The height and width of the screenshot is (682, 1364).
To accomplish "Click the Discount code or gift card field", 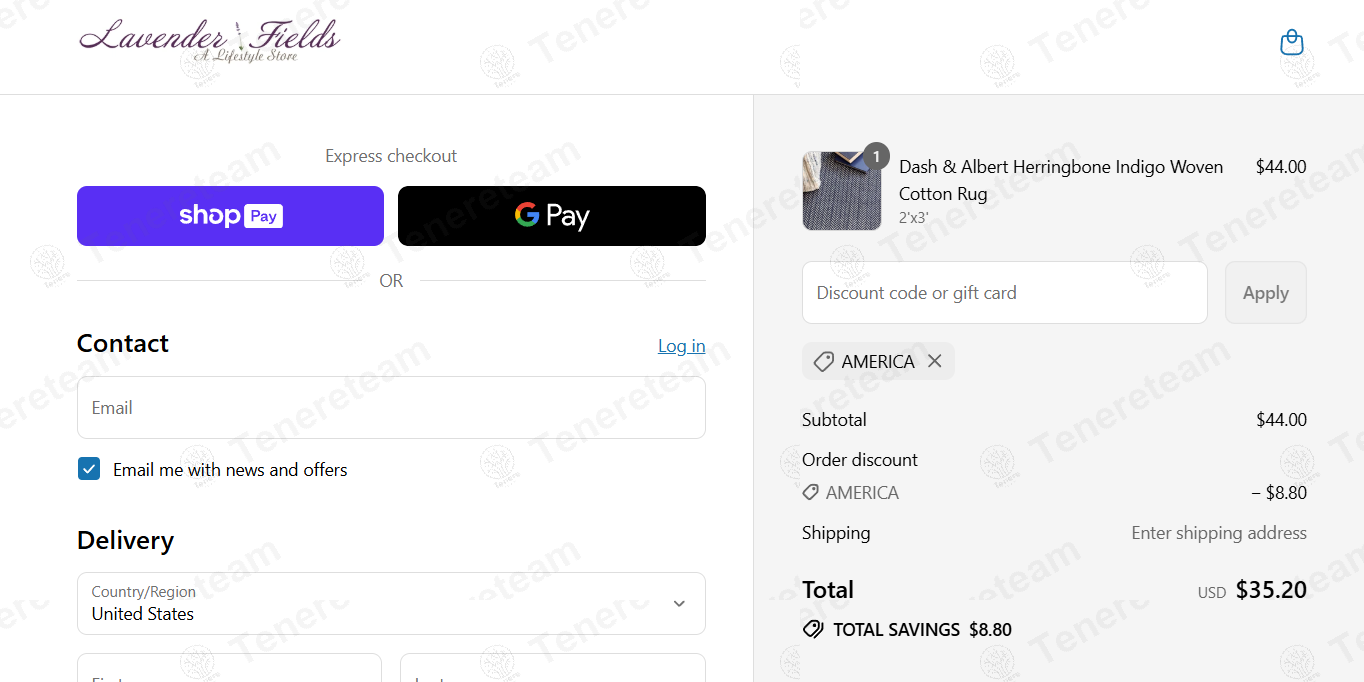I will (x=1004, y=293).
